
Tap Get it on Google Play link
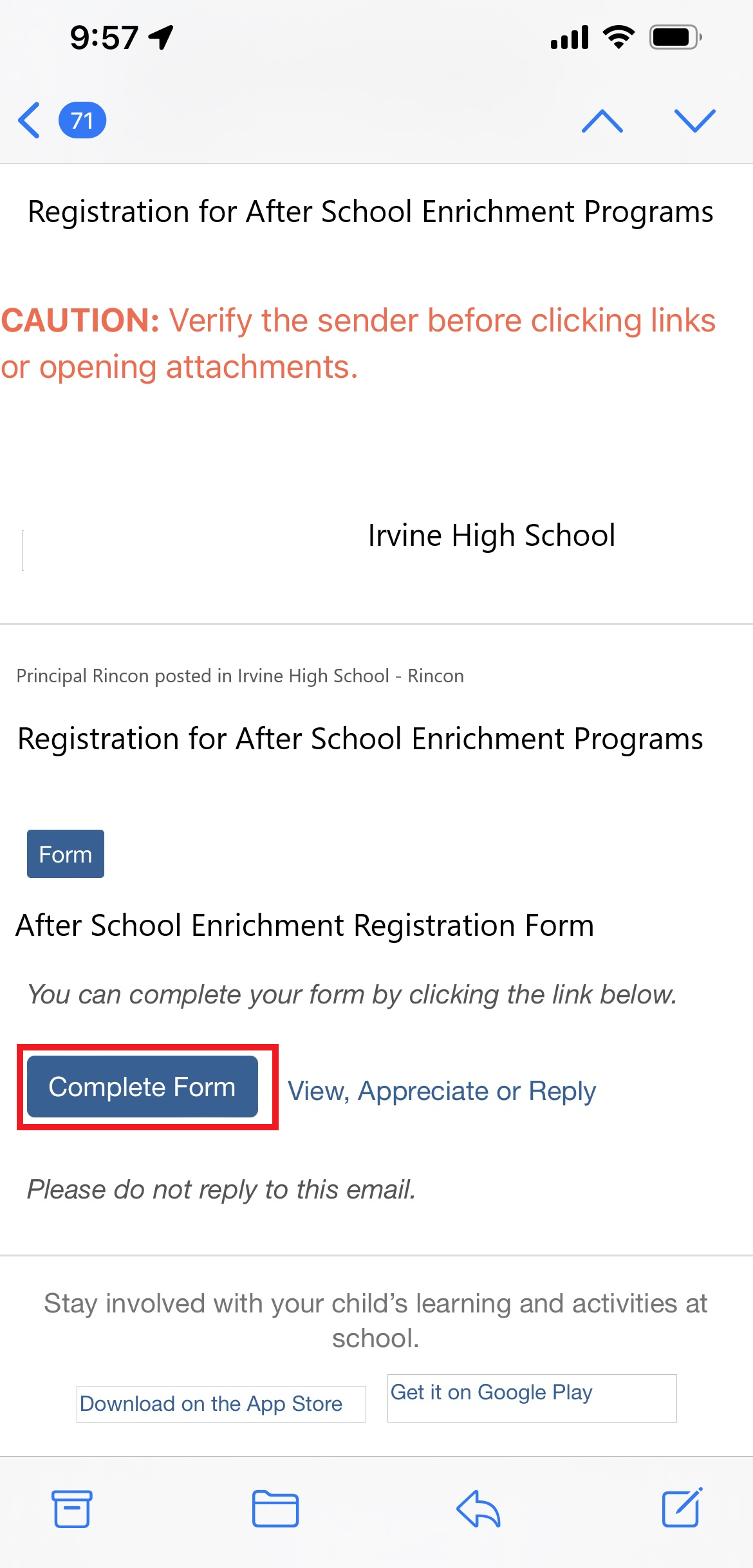click(491, 1392)
